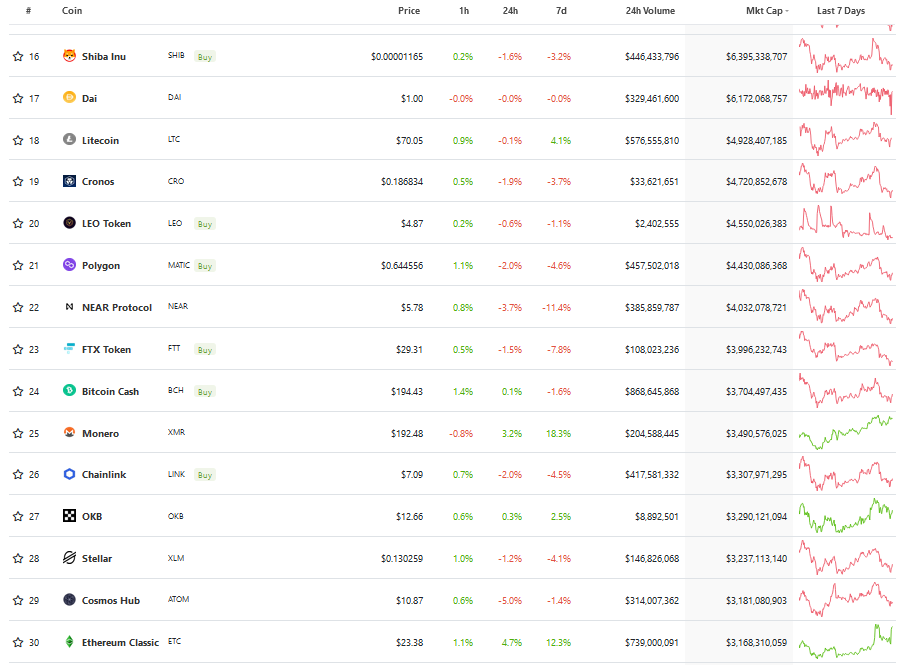Image resolution: width=905 pixels, height=665 pixels.
Task: Favorite Stellar with its star
Action: coord(18,558)
